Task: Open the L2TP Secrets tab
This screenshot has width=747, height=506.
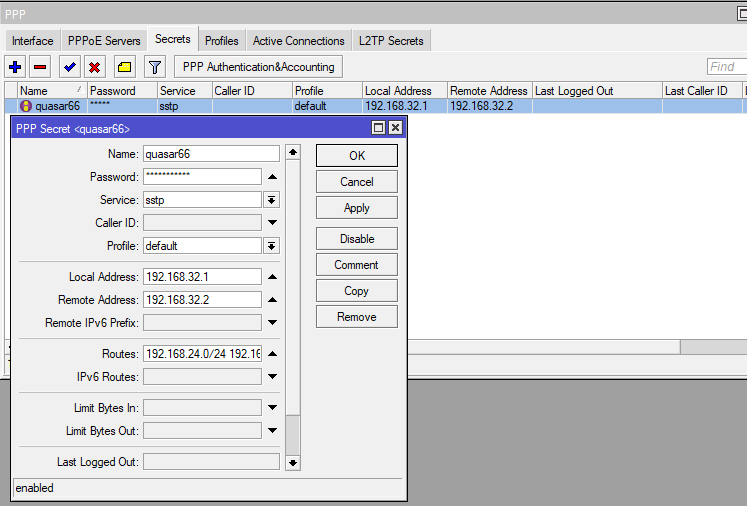Action: coord(391,41)
